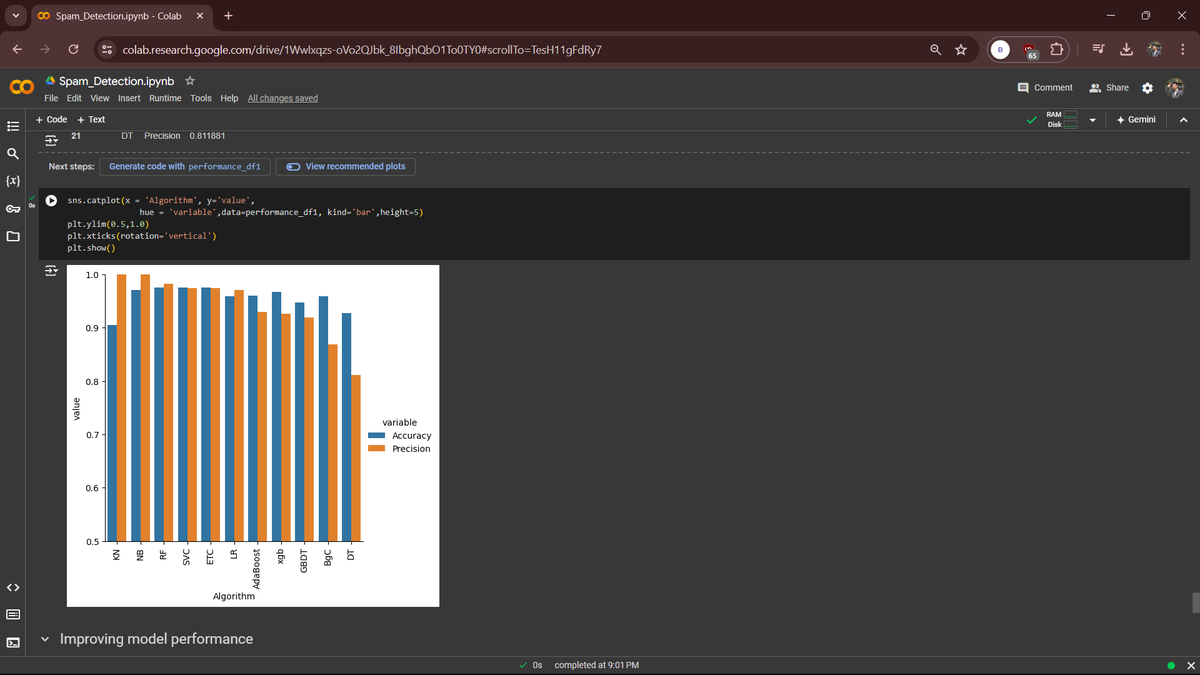Open the Comment button
Image resolution: width=1200 pixels, height=675 pixels.
1044,88
